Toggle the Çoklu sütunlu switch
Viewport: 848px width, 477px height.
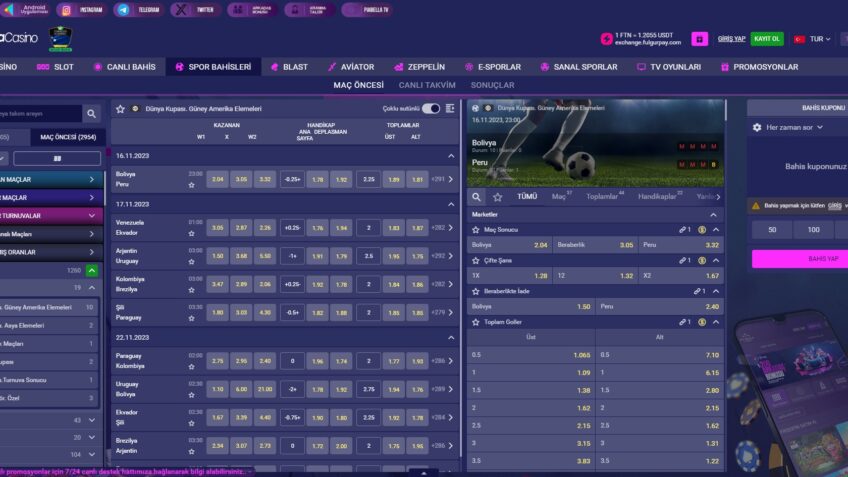pyautogui.click(x=430, y=108)
